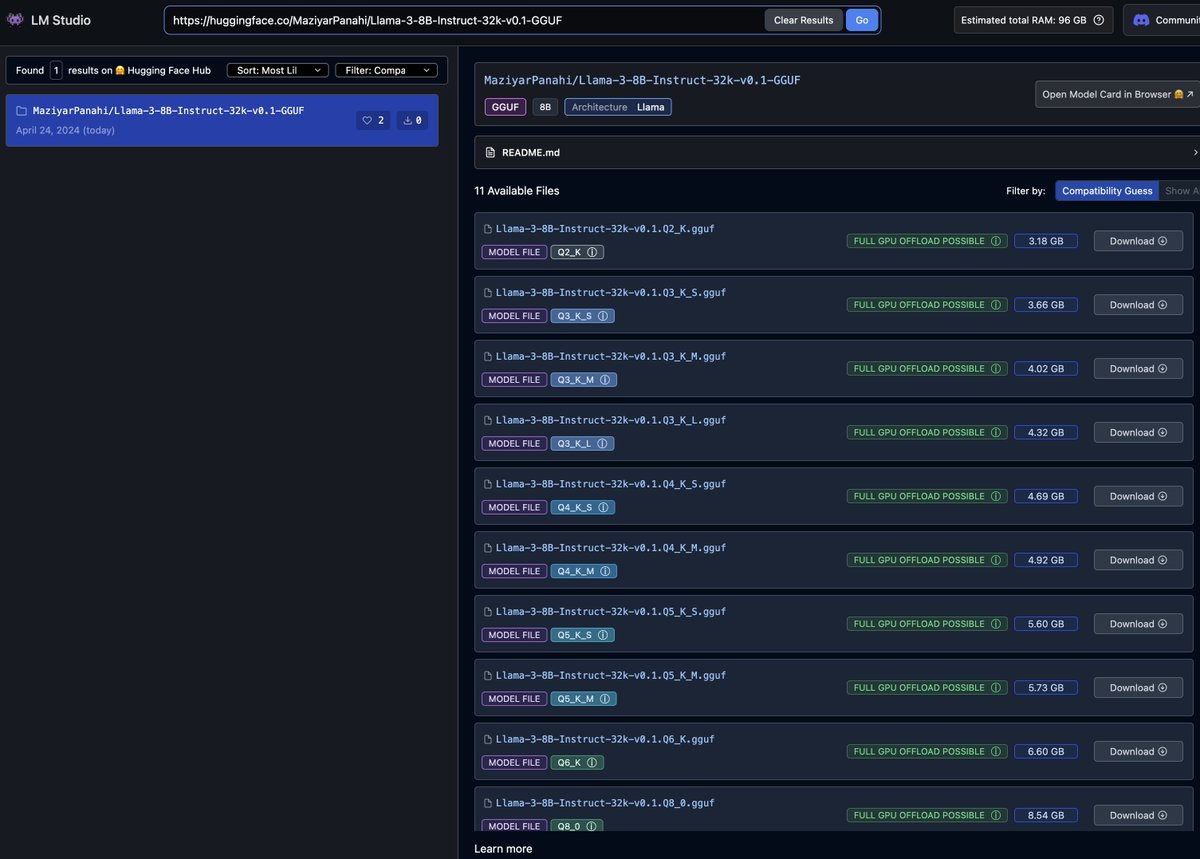Screen dimensions: 1200x859
Task: Click the file icon beside Q4_K_S.gguf
Action: pos(488,484)
